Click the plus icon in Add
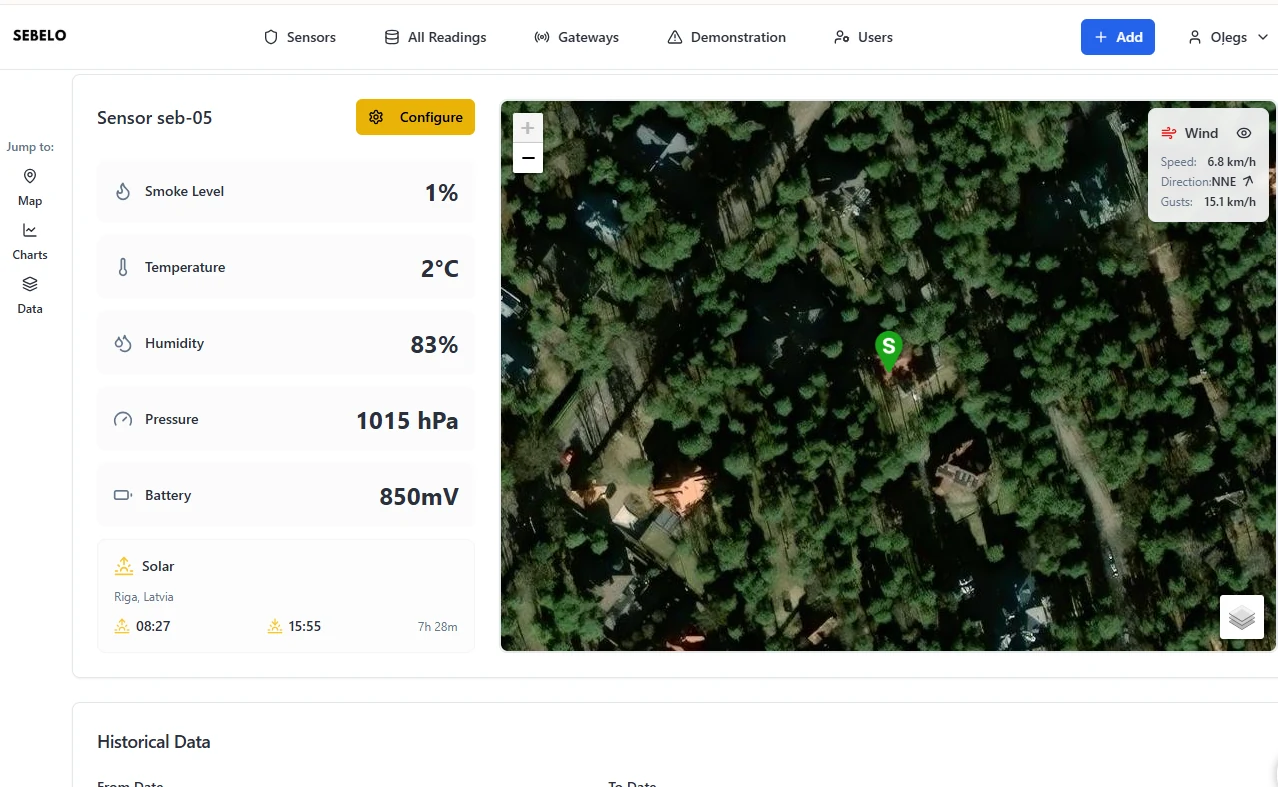 pyautogui.click(x=1101, y=37)
